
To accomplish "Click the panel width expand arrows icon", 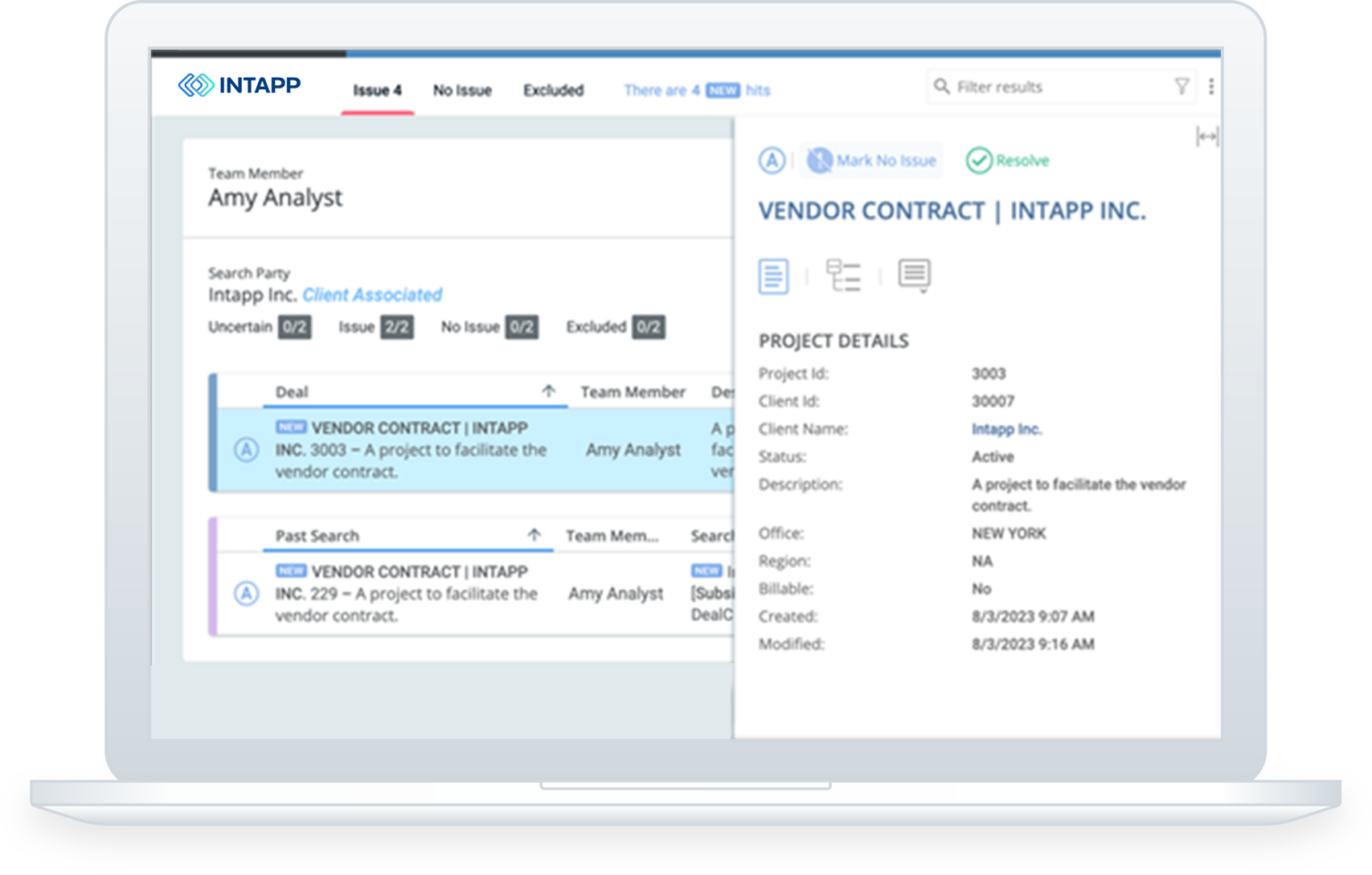I will pyautogui.click(x=1207, y=137).
